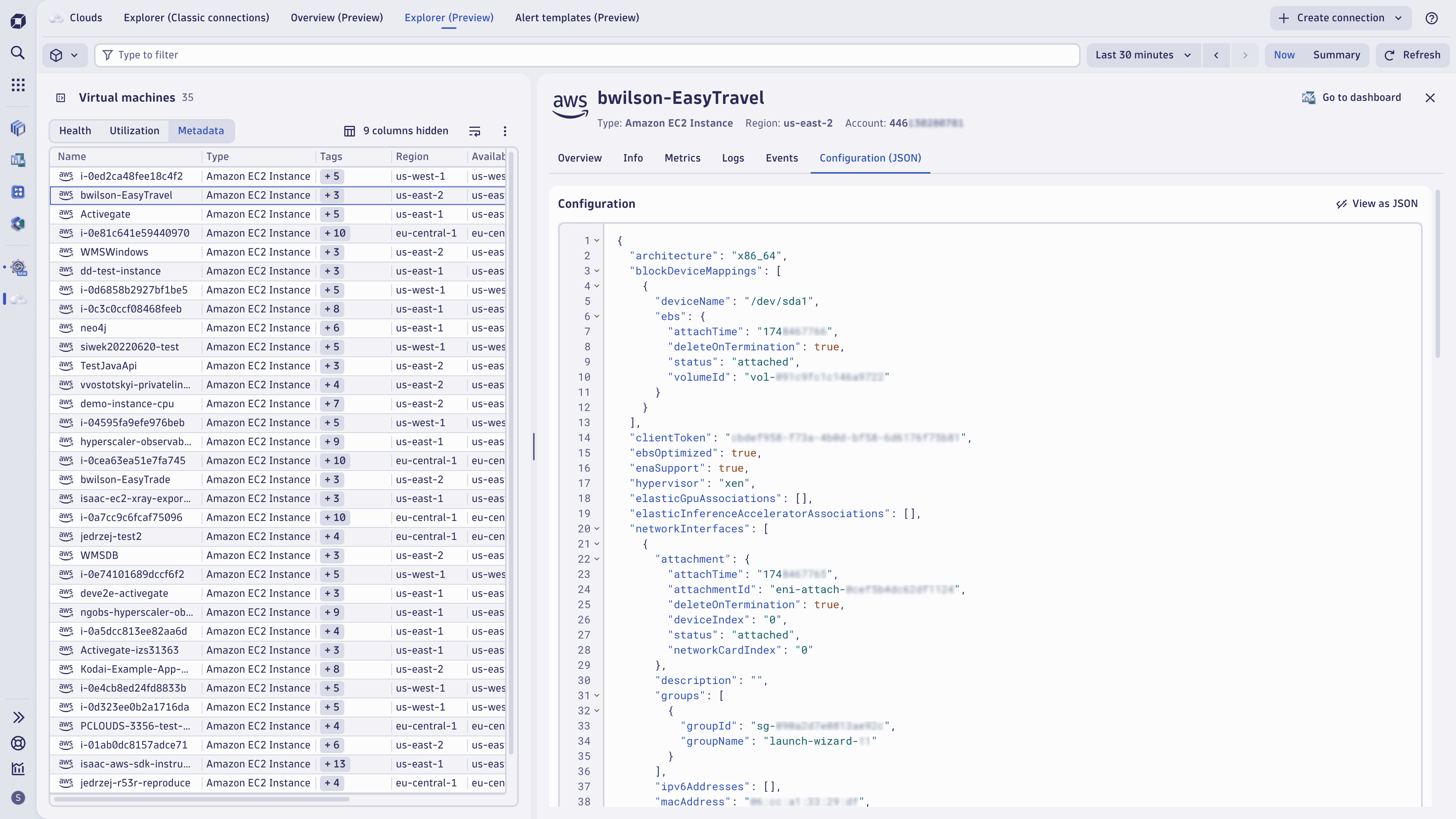This screenshot has height=819, width=1456.
Task: Select the demo-instance-cpu row
Action: 278,404
